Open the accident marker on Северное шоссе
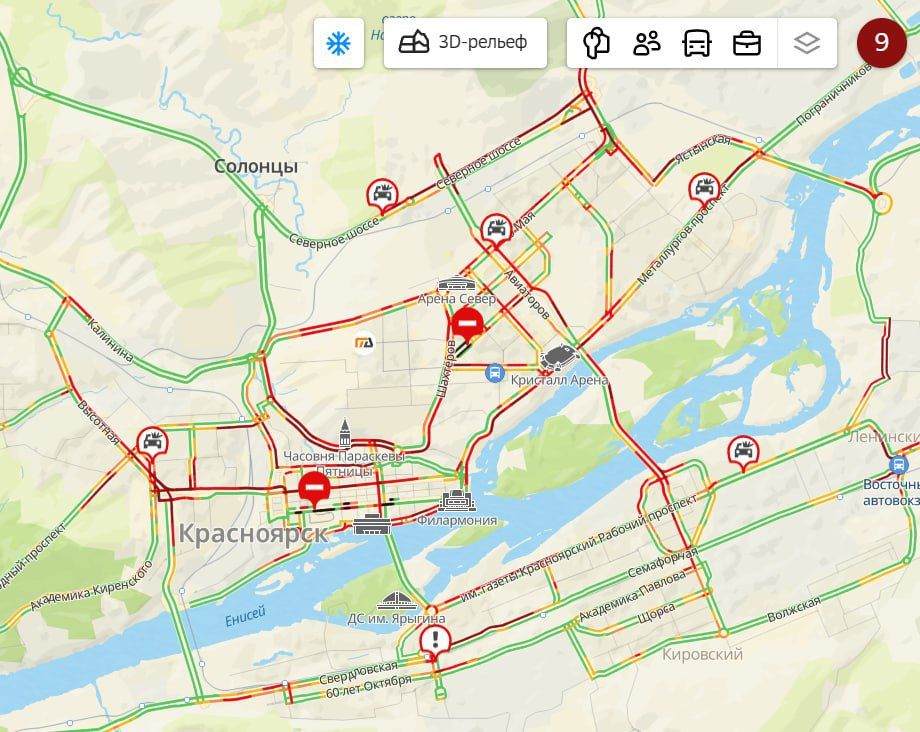The width and height of the screenshot is (920, 732). (383, 196)
